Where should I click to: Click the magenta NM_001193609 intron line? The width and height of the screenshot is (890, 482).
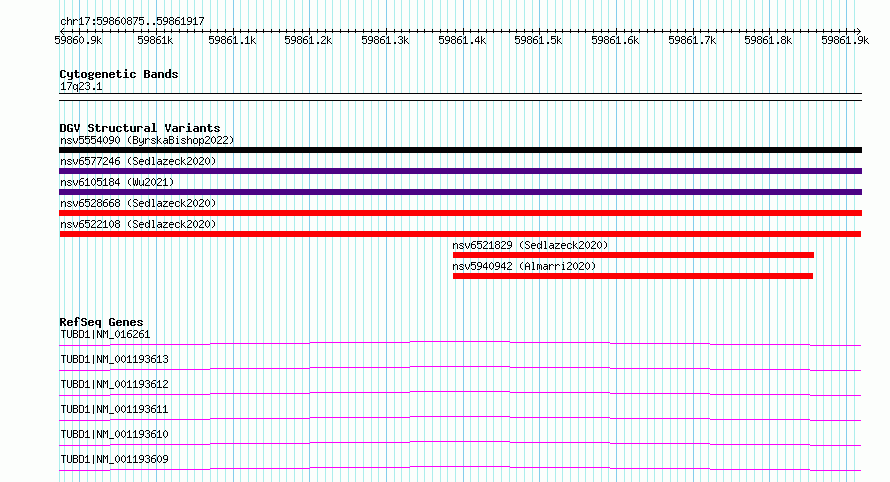tap(460, 467)
